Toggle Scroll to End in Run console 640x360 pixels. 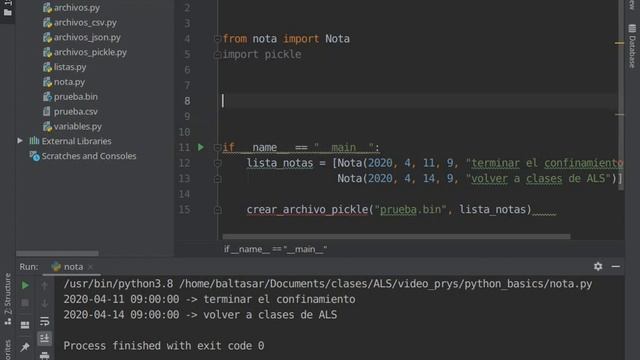coord(44,338)
